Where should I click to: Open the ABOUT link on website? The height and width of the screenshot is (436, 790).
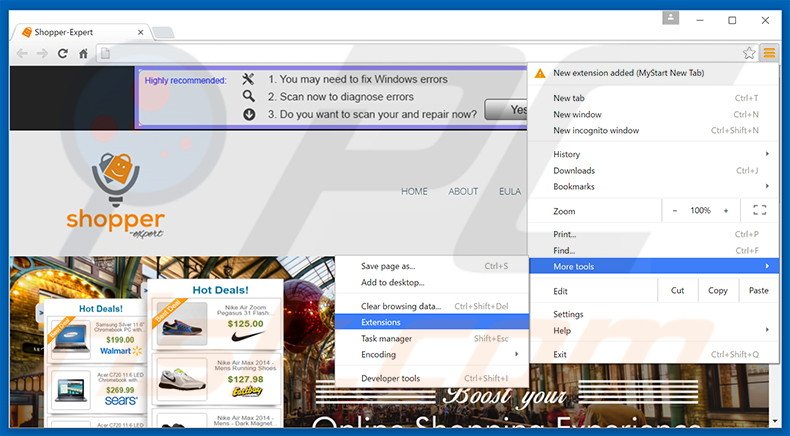[x=463, y=192]
